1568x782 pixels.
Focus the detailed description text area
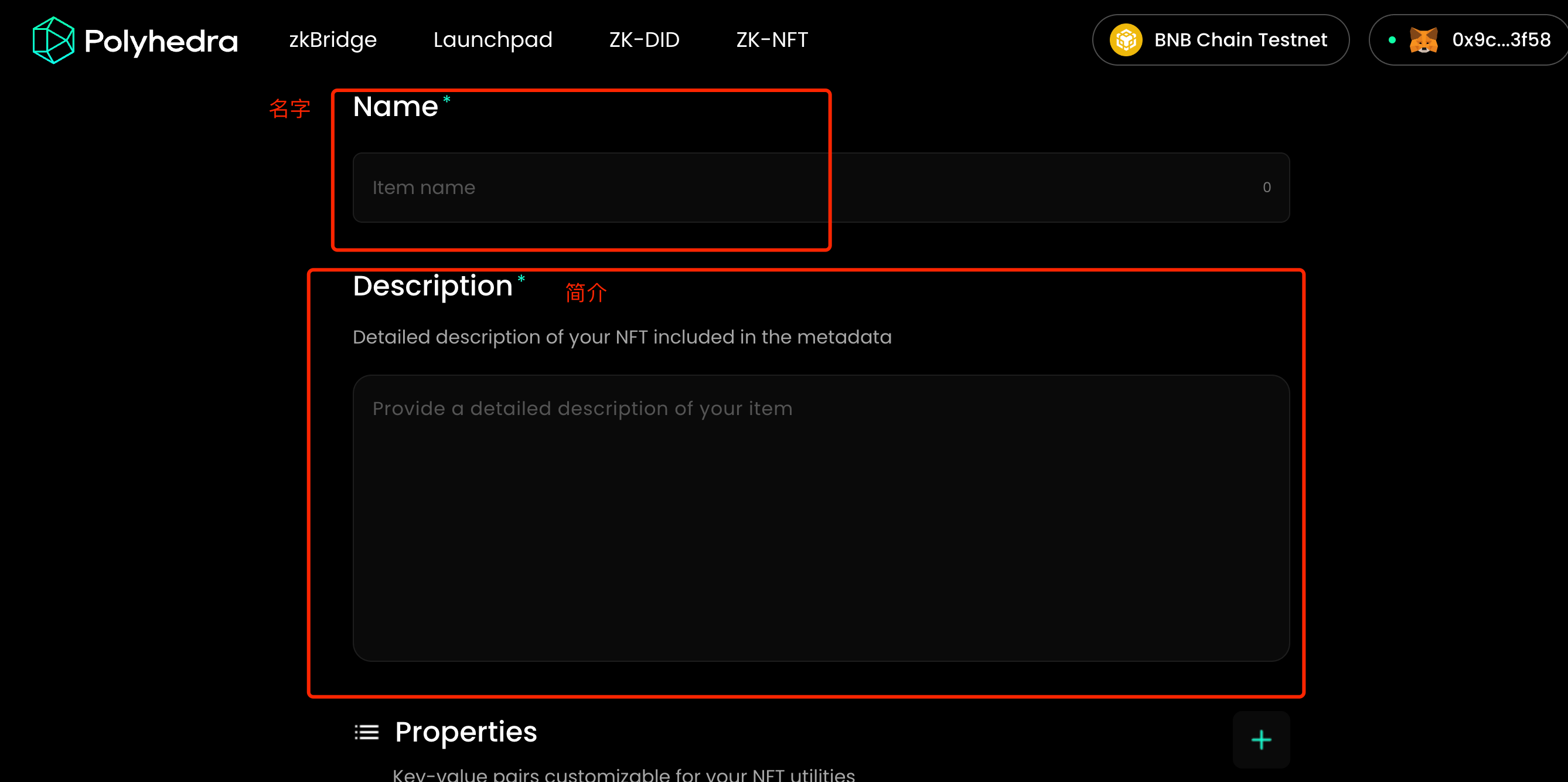[x=820, y=518]
